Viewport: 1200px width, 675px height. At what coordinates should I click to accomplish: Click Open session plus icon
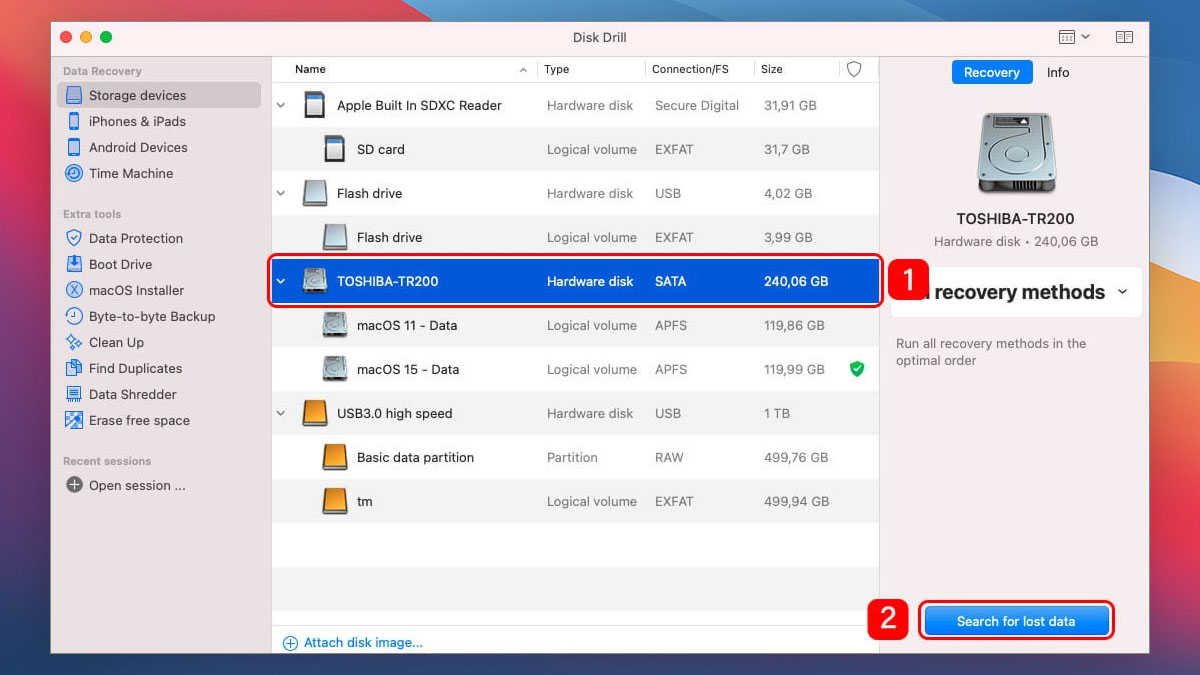tap(74, 485)
